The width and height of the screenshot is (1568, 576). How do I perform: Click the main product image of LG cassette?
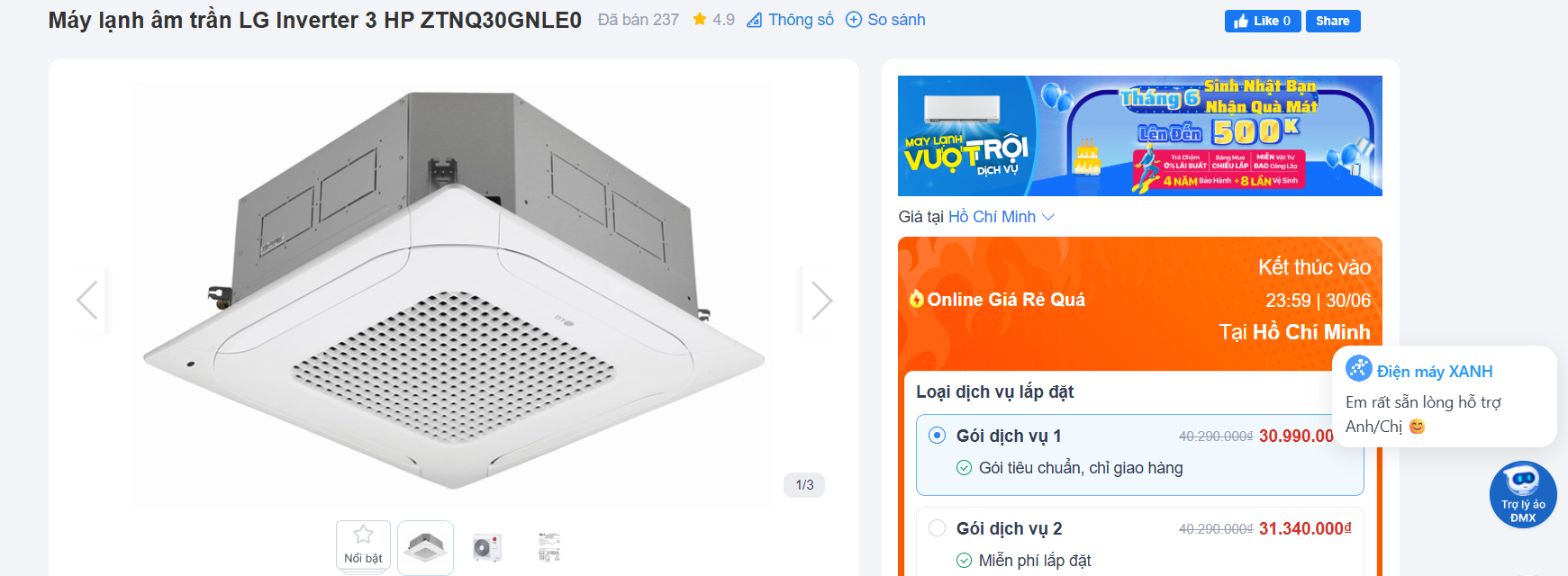click(453, 294)
